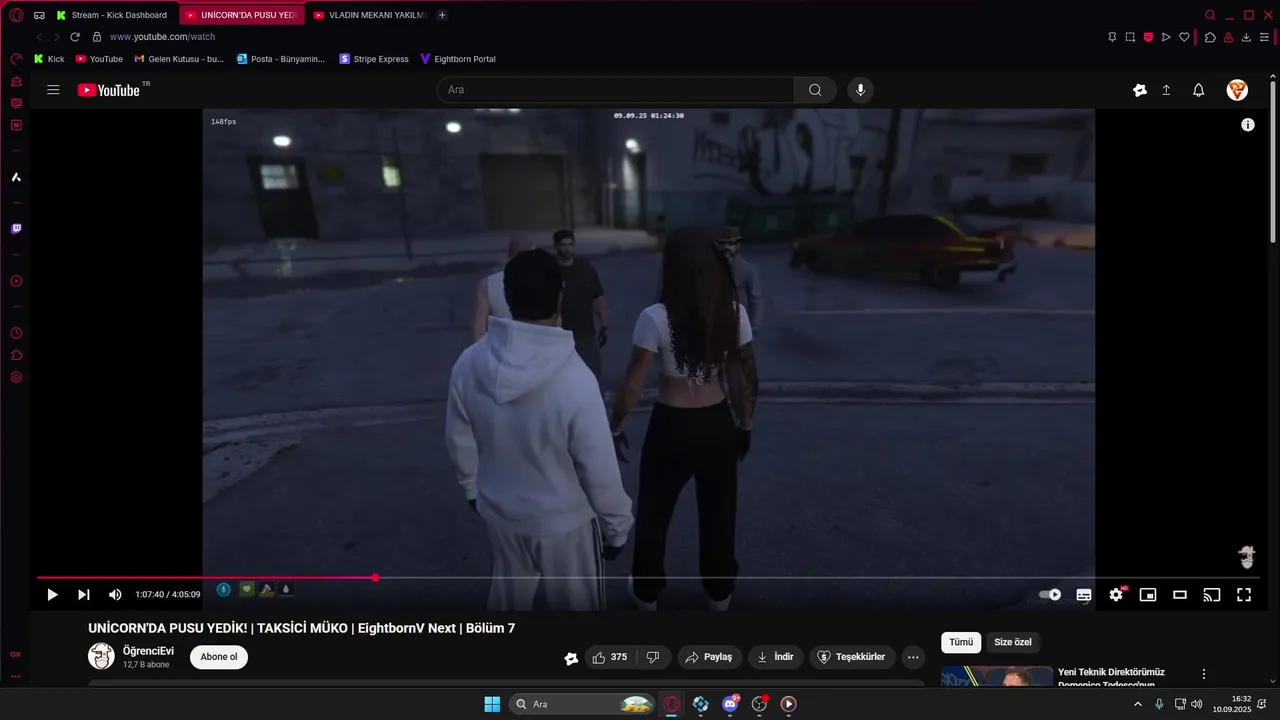
Task: Switch to theater mode
Action: pyautogui.click(x=1180, y=595)
